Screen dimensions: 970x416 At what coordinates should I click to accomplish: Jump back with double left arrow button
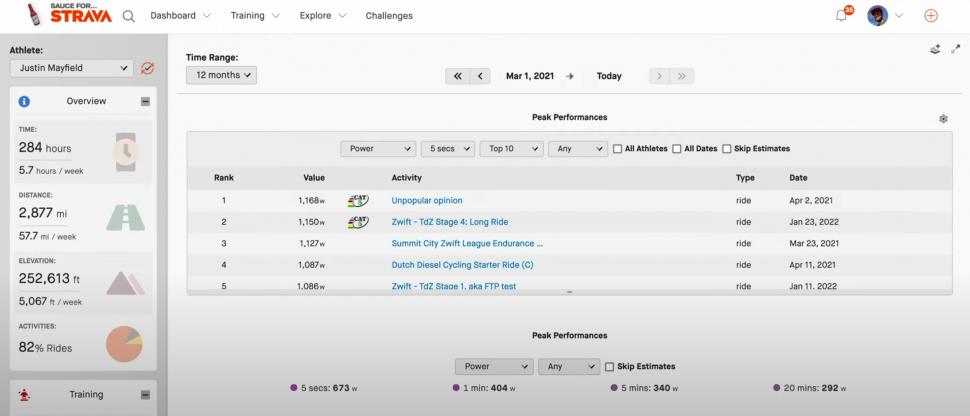tap(457, 76)
